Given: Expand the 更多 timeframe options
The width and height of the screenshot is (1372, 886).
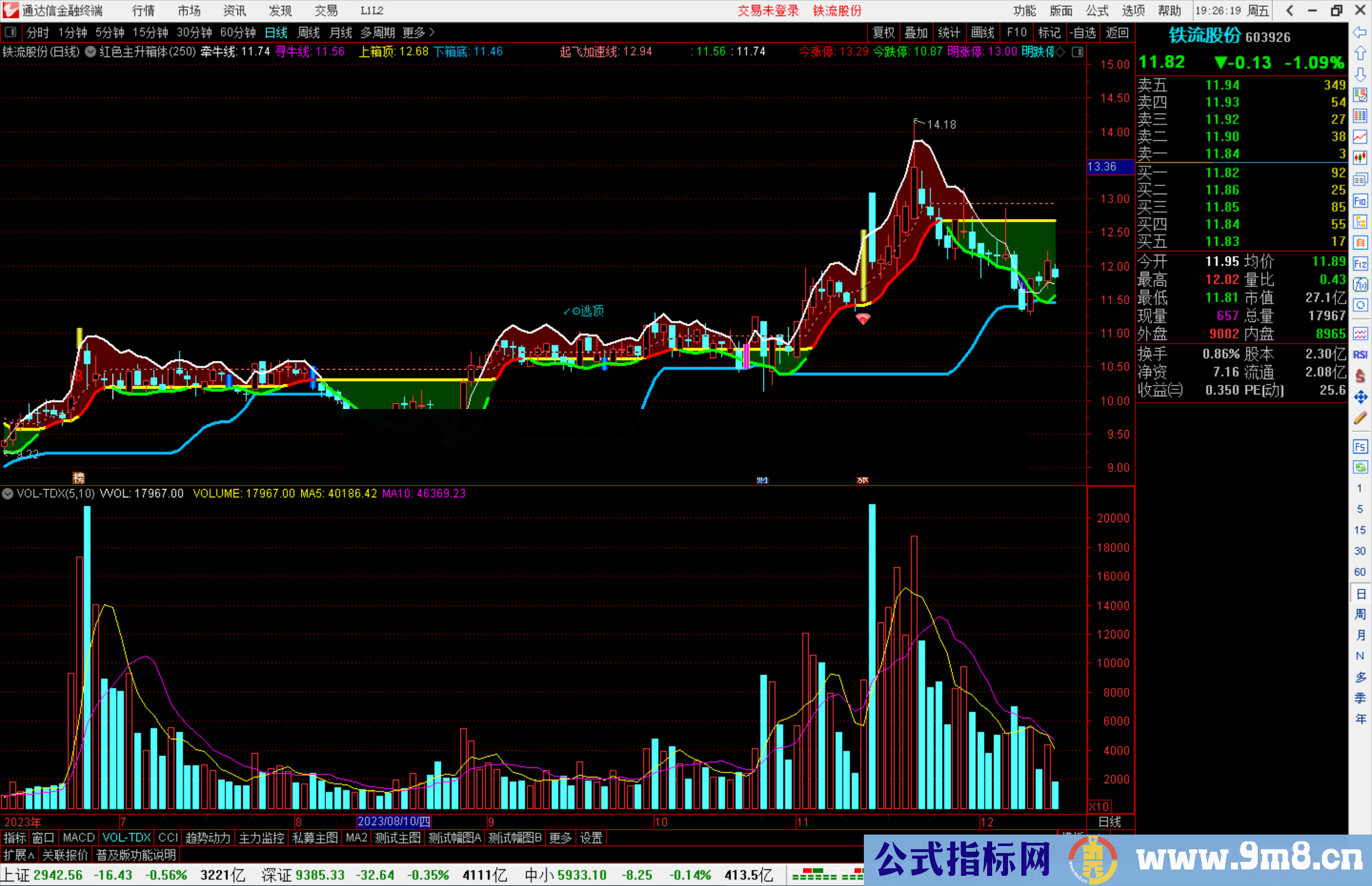Looking at the screenshot, I should tap(418, 32).
